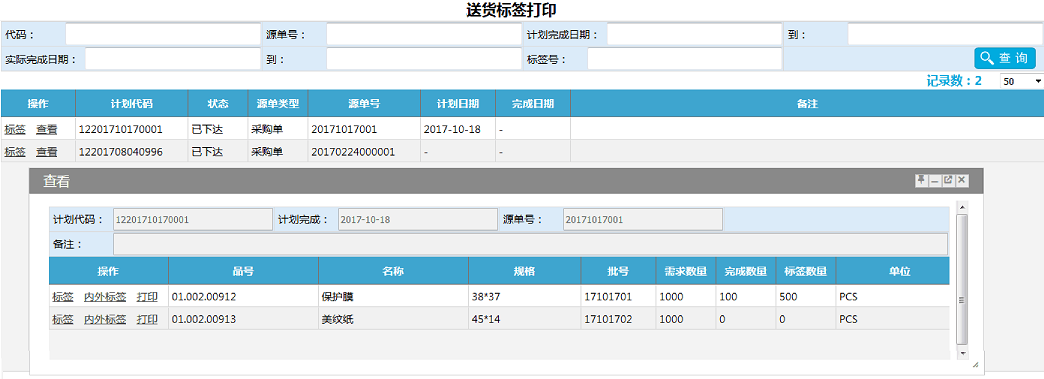Click the 完成日期 column header

(533, 104)
